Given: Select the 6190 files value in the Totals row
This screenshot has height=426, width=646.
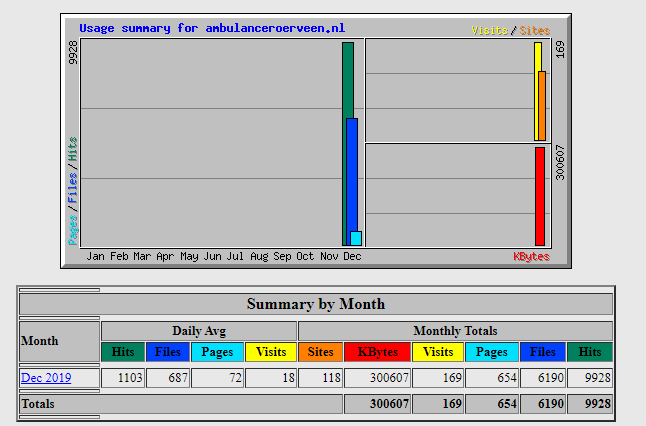Looking at the screenshot, I should (543, 404).
